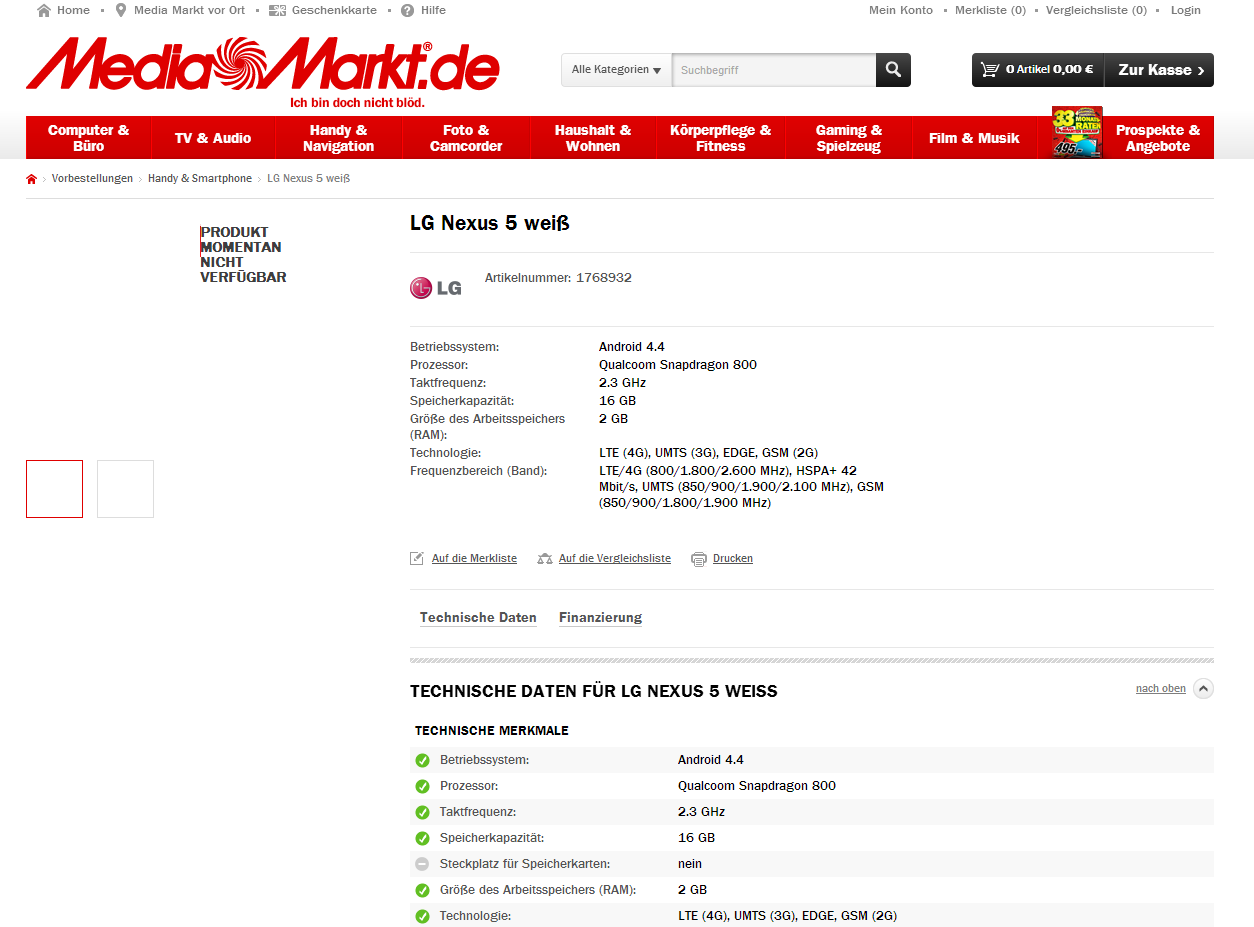This screenshot has height=927, width=1254.
Task: Open Foto & Camcorder menu
Action: 466,138
